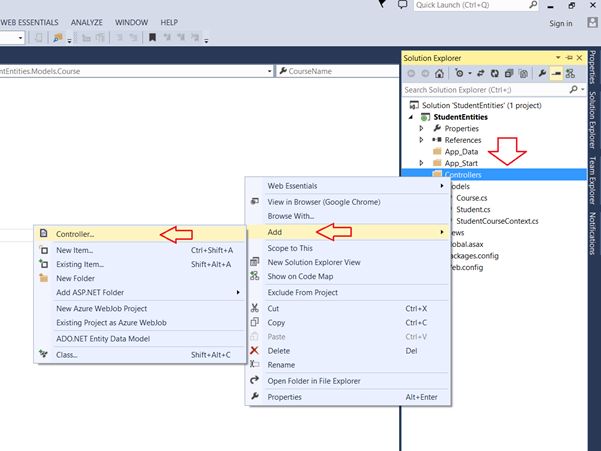Open the HELP menu
The image size is (601, 451).
click(x=169, y=23)
